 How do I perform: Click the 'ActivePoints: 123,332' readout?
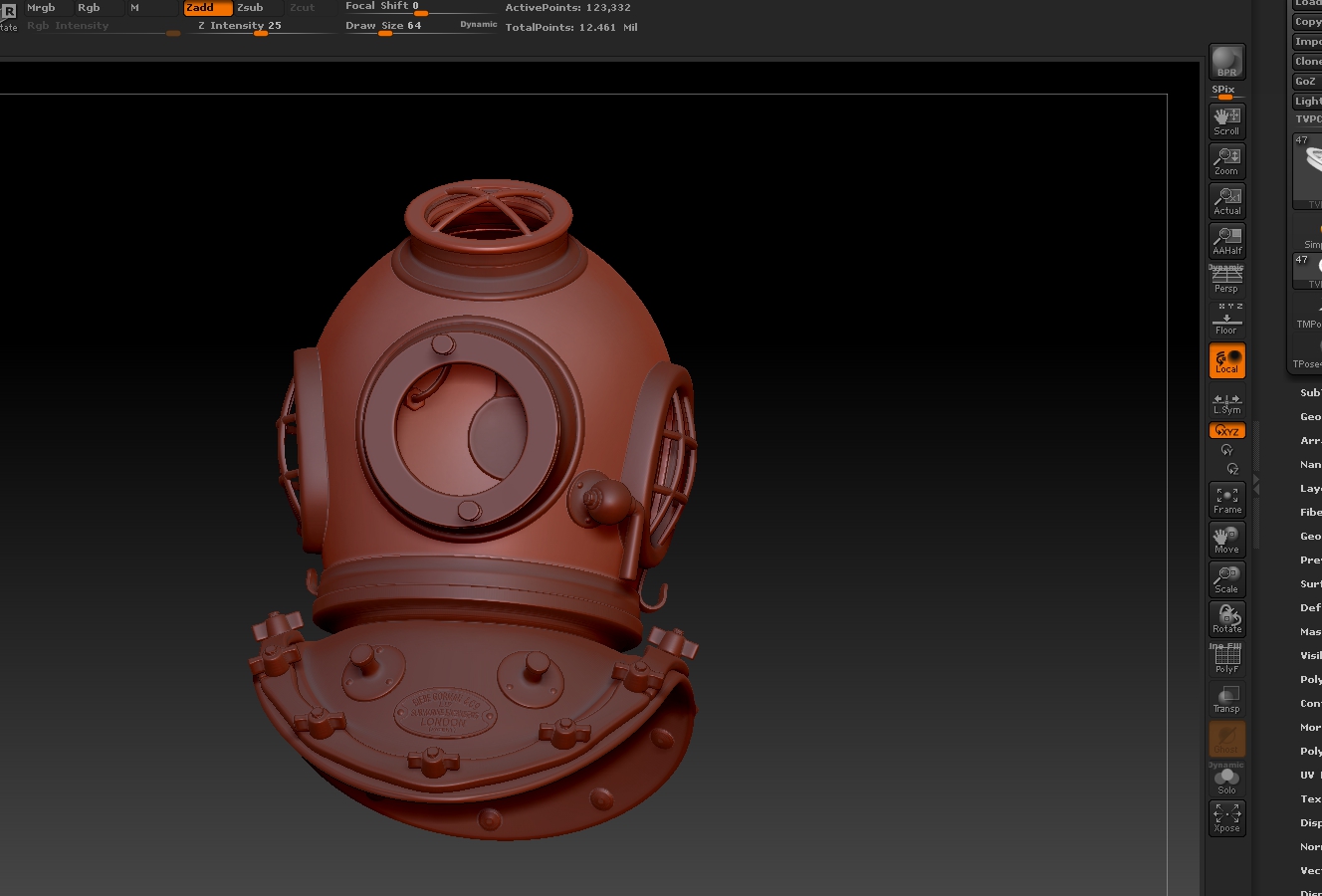[567, 7]
